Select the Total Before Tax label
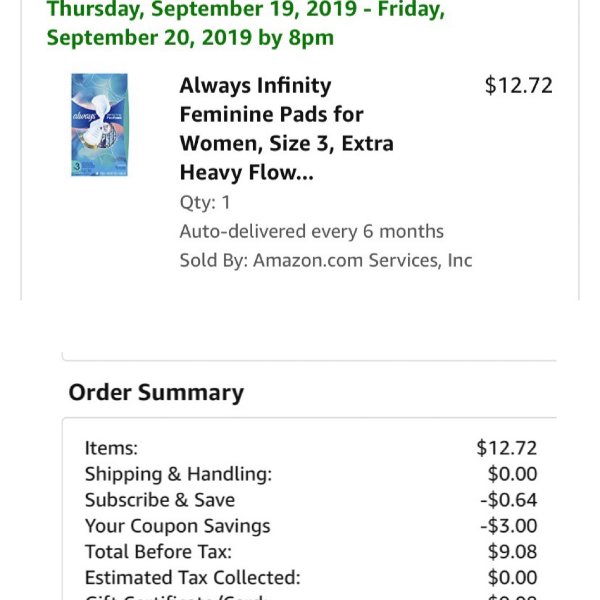The image size is (600, 600). coord(158,552)
